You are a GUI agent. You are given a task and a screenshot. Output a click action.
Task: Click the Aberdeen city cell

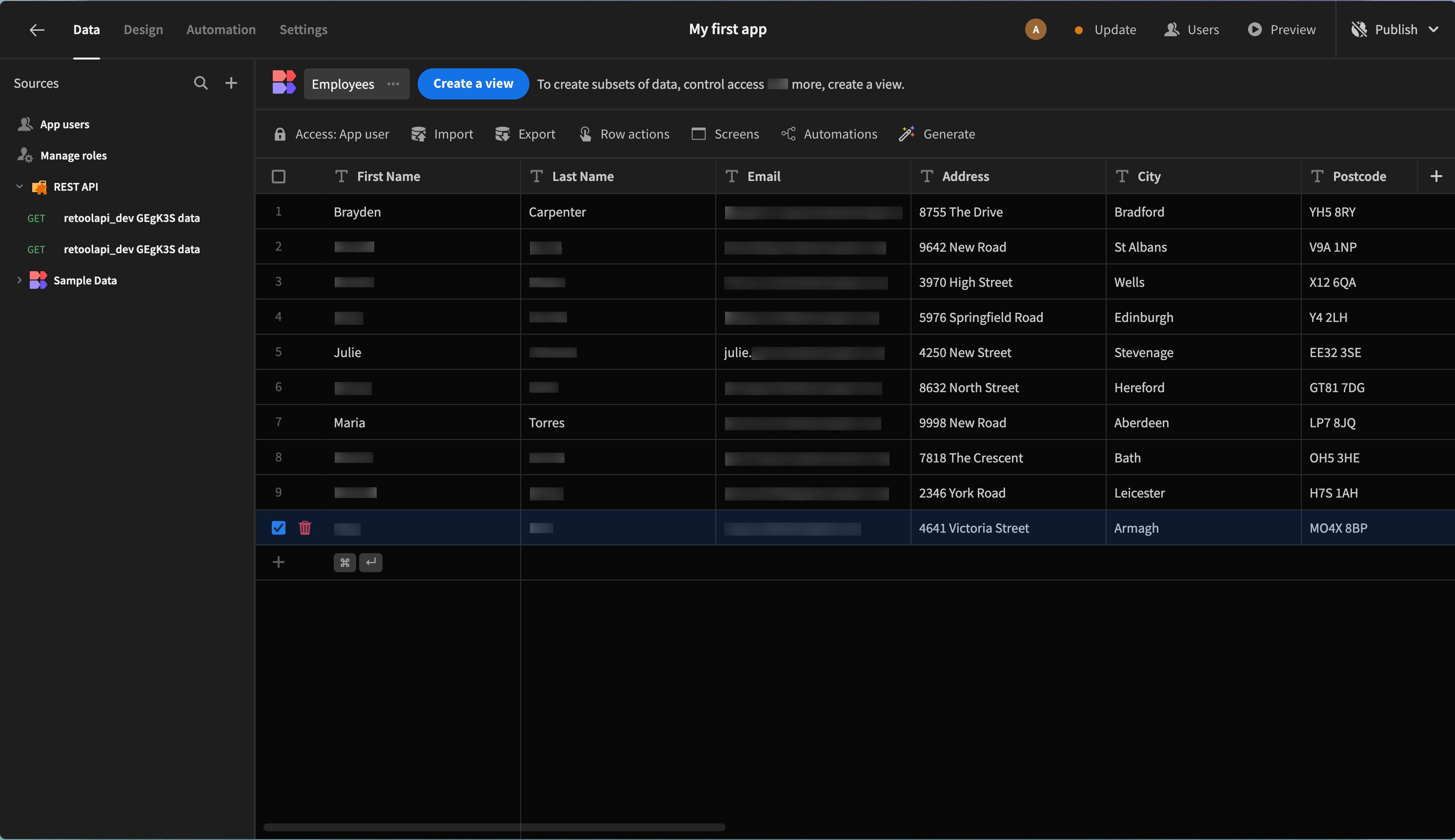tap(1203, 423)
